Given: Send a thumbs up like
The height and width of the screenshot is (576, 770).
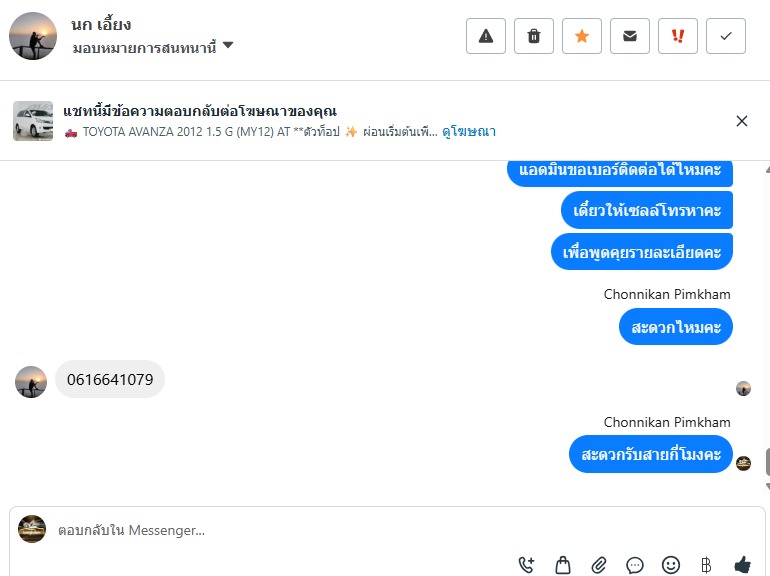Looking at the screenshot, I should (x=742, y=565).
